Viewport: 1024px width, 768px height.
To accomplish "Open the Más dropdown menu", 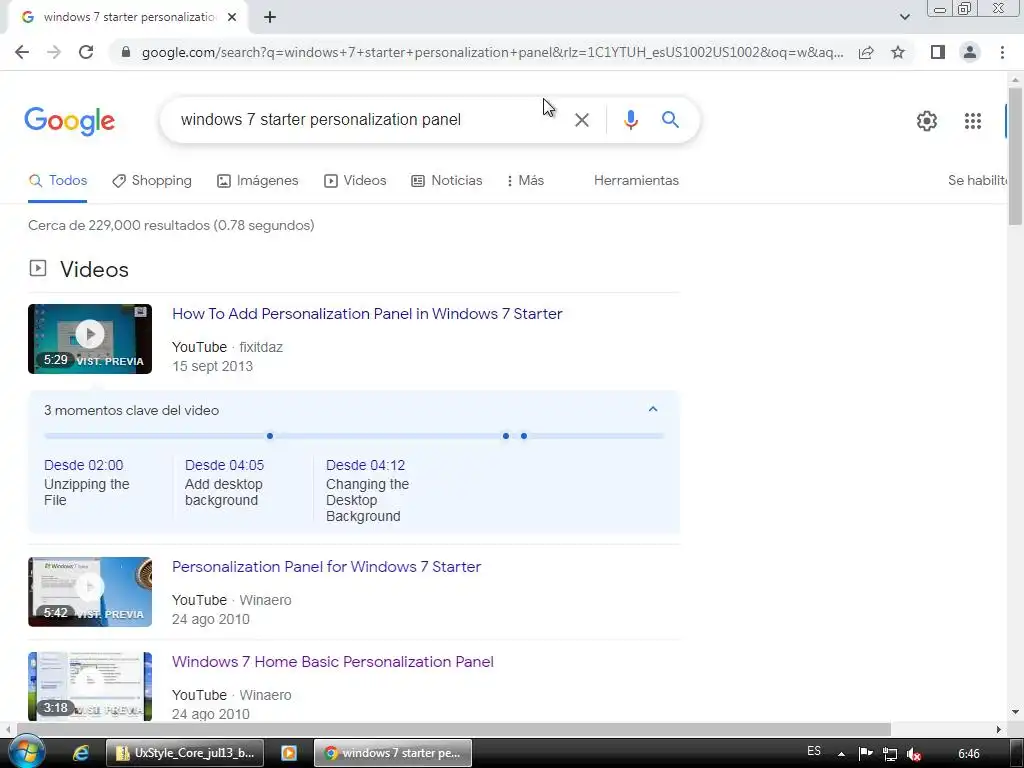I will click(526, 181).
